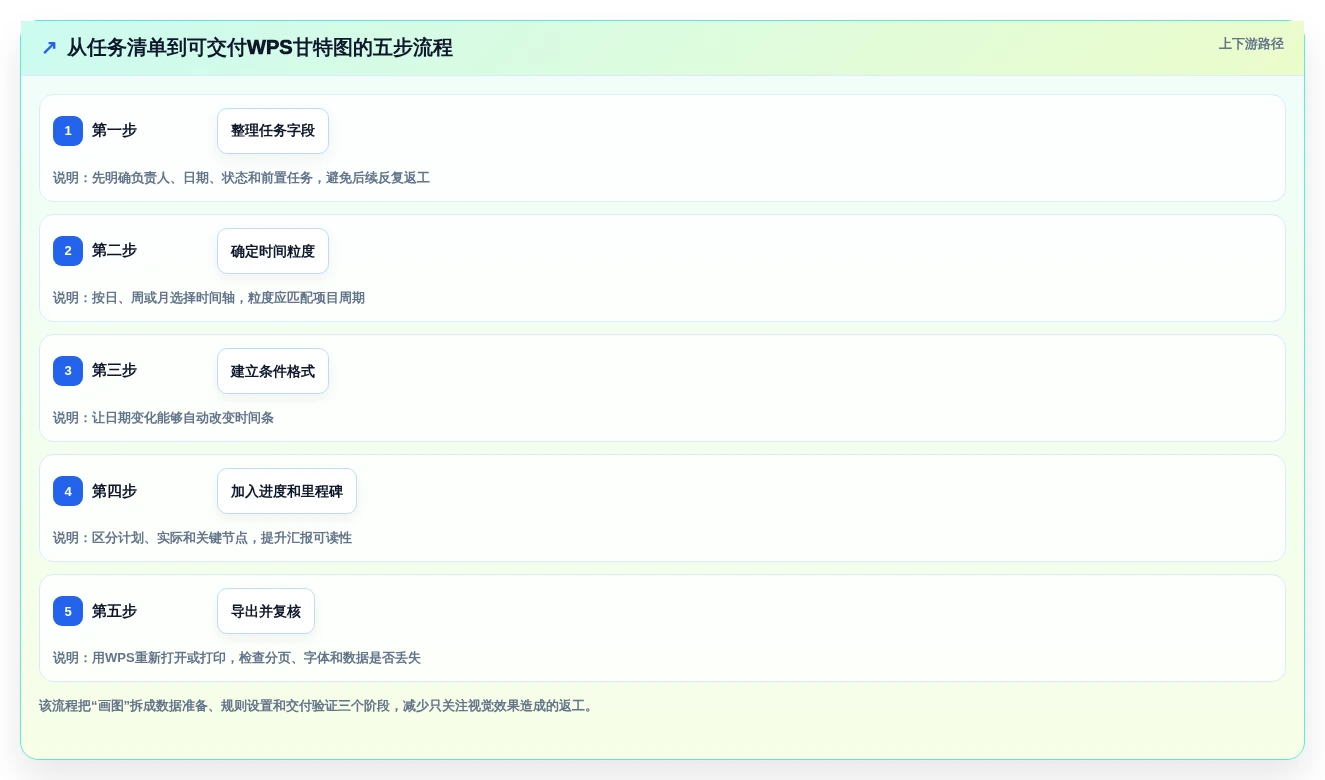Select the 第四步 label
Viewport: 1325px width, 780px height.
click(114, 491)
